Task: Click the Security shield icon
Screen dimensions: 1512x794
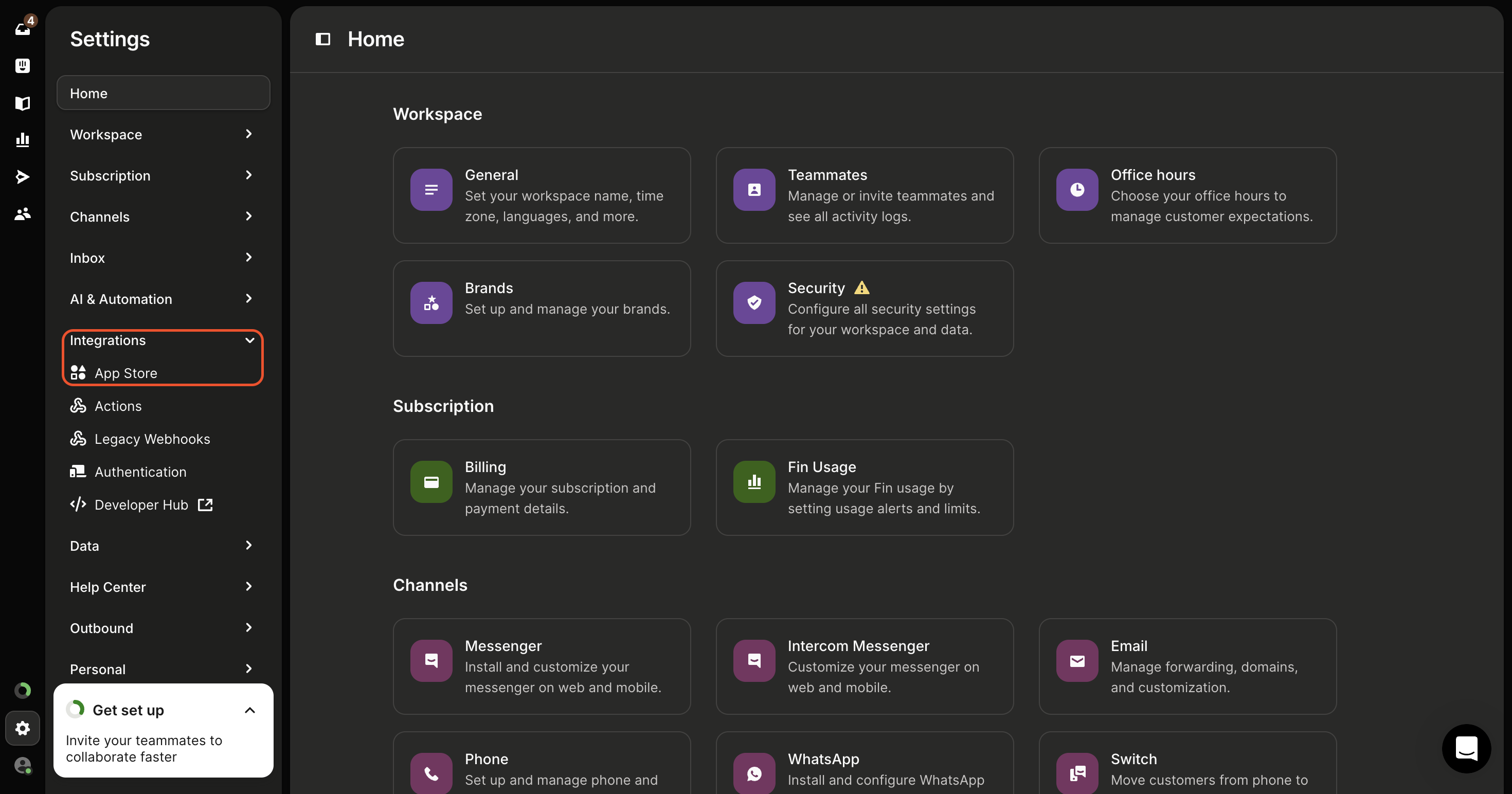Action: point(754,303)
